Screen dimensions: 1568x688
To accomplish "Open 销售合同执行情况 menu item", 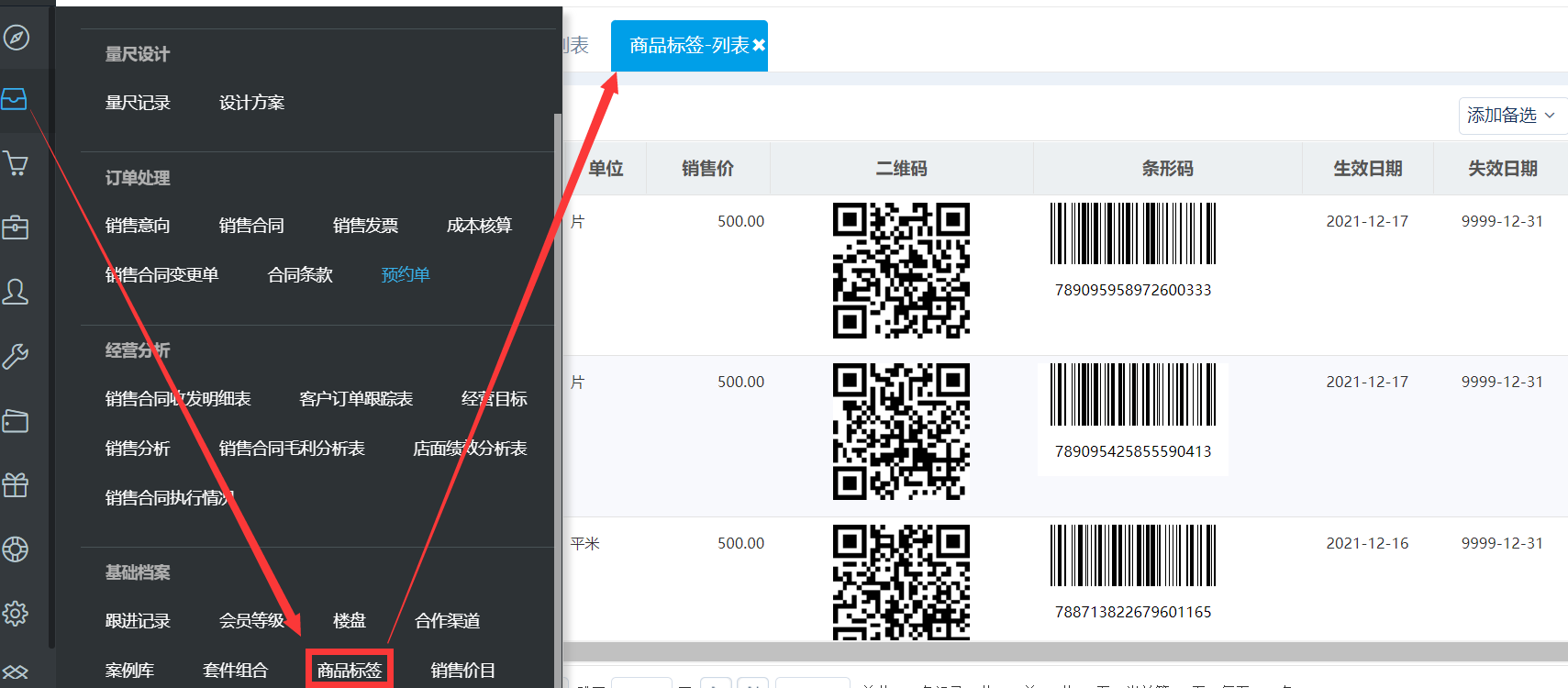I will click(x=170, y=498).
